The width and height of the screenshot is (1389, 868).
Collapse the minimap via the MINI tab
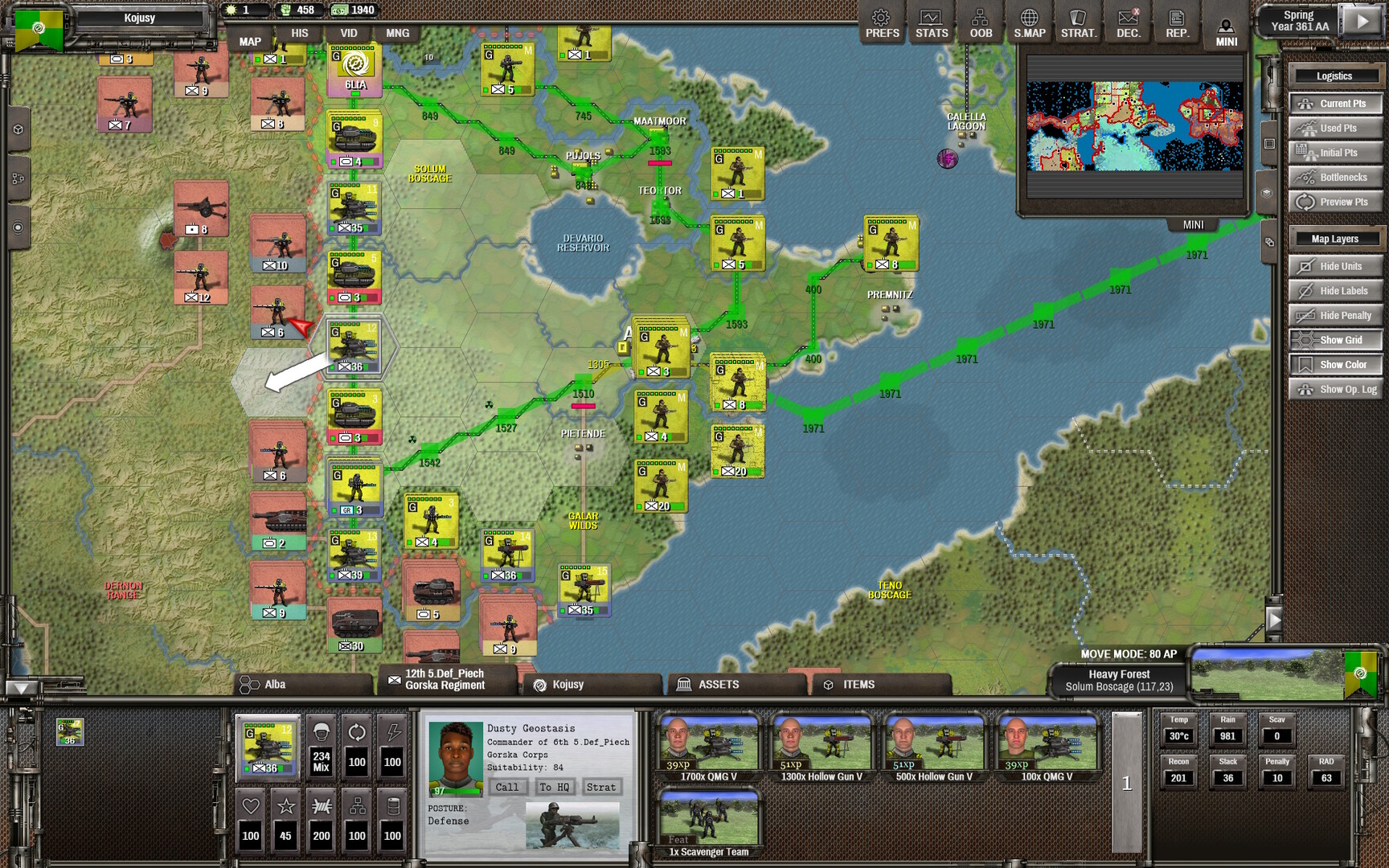coord(1194,225)
